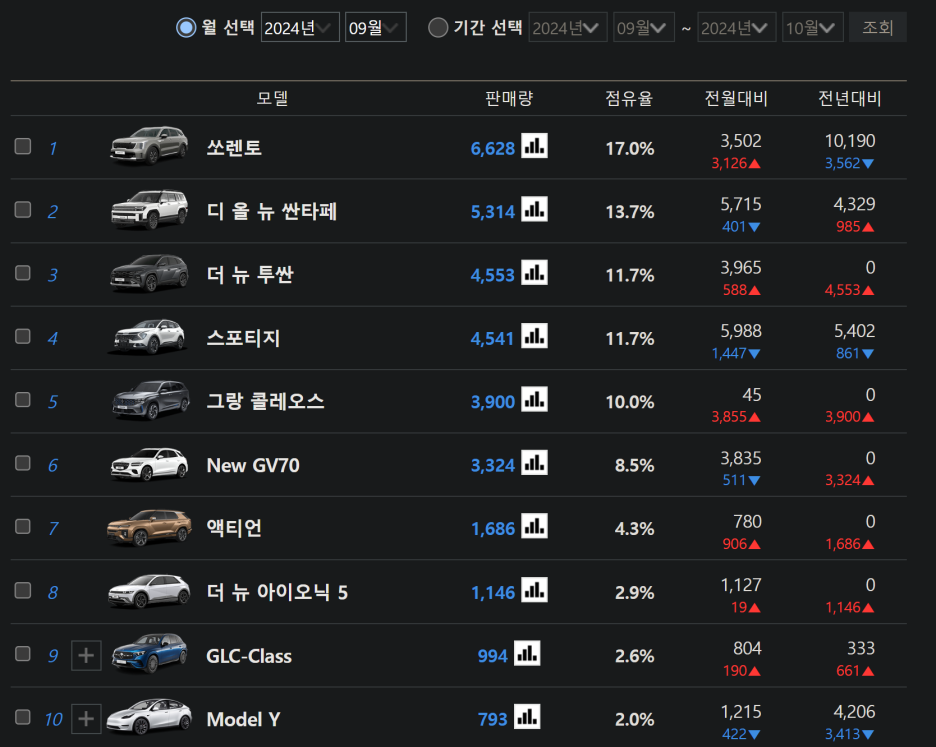Viewport: 936px width, 747px height.
Task: Check the box for 스포티지 row
Action: pos(23,336)
